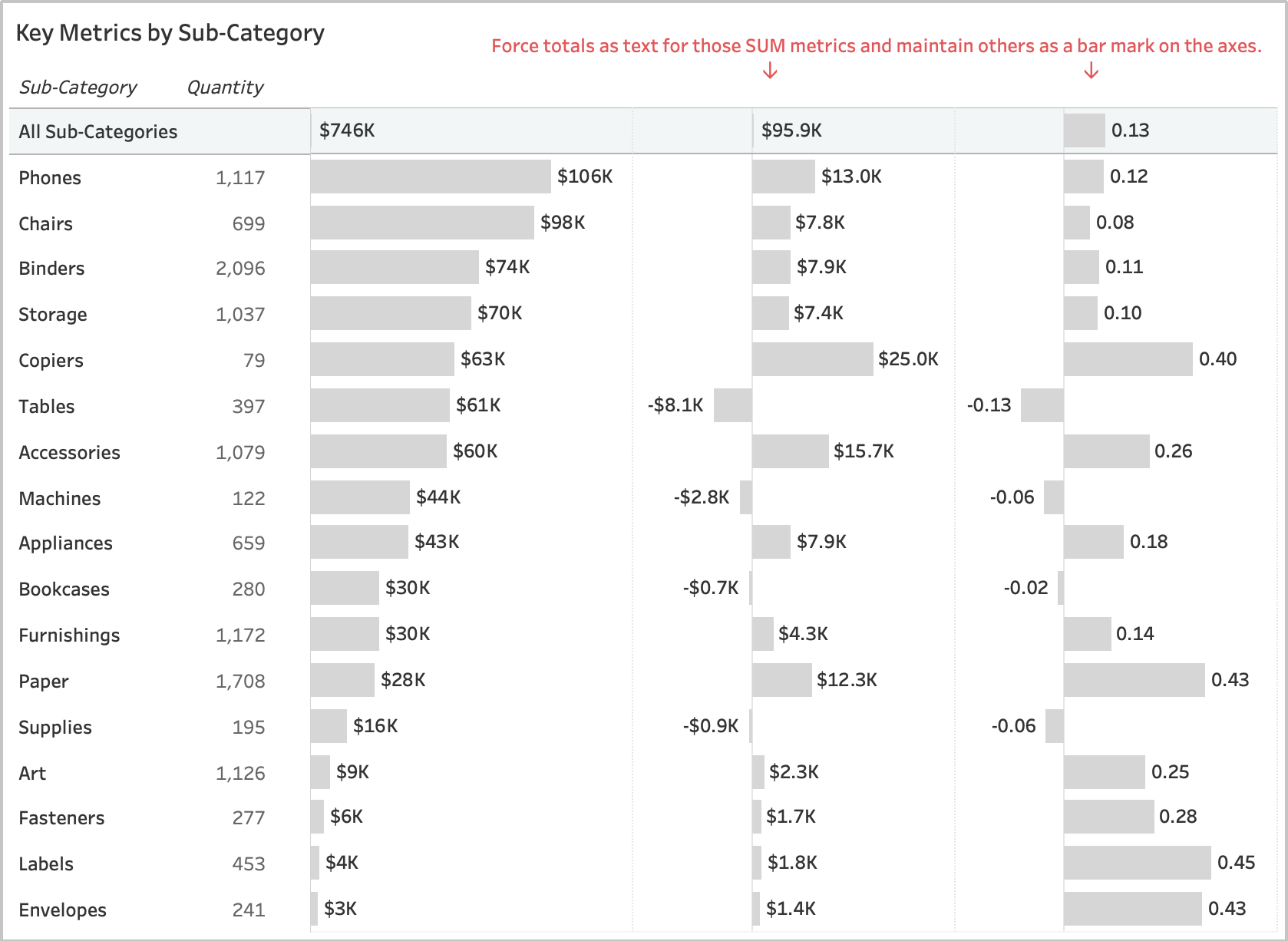Click the $746K total sales text
Viewport: 1288px width, 941px height.
coord(347,130)
